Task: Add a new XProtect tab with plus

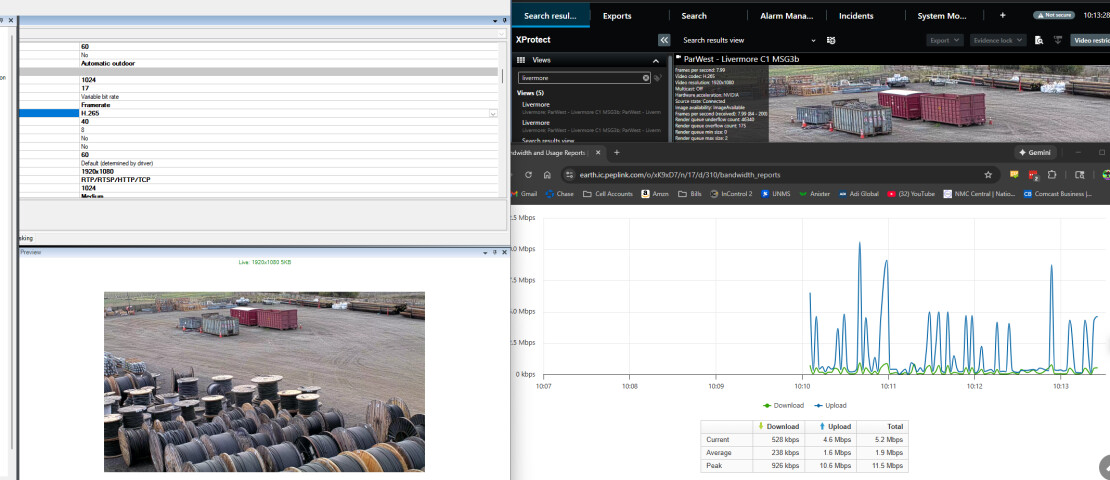Action: tap(1003, 16)
